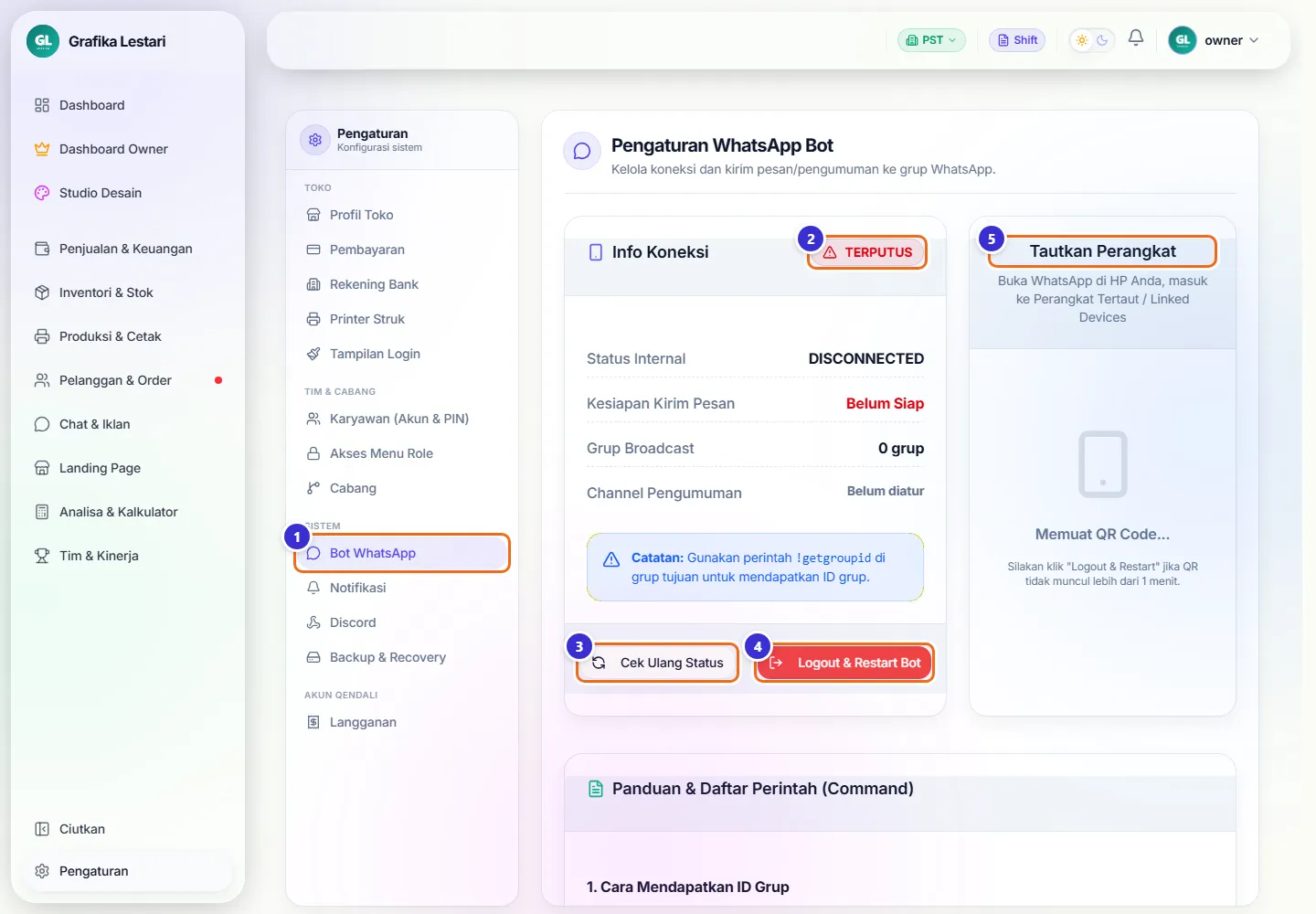Open Backup & Recovery settings
The width and height of the screenshot is (1316, 914).
(x=402, y=657)
